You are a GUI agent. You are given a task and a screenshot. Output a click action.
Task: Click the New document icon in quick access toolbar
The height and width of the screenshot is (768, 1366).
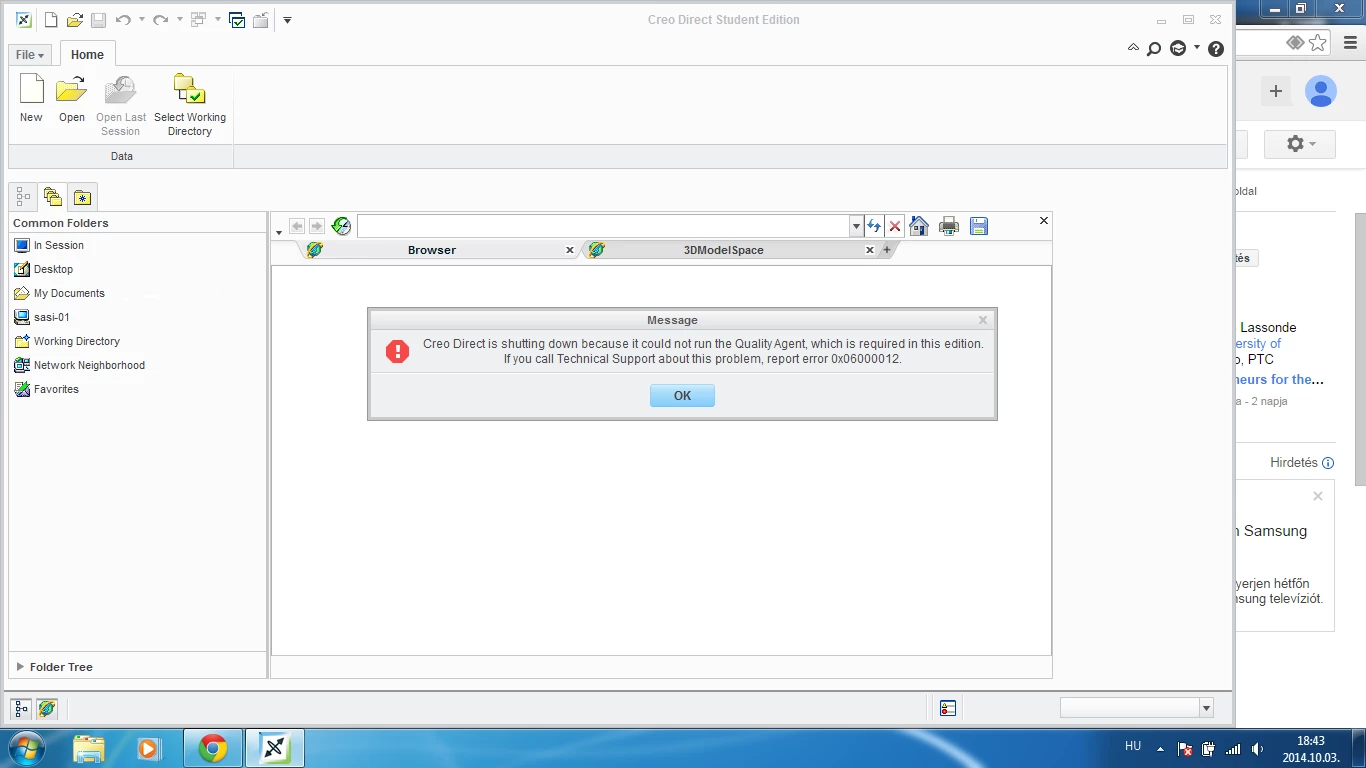tap(51, 20)
